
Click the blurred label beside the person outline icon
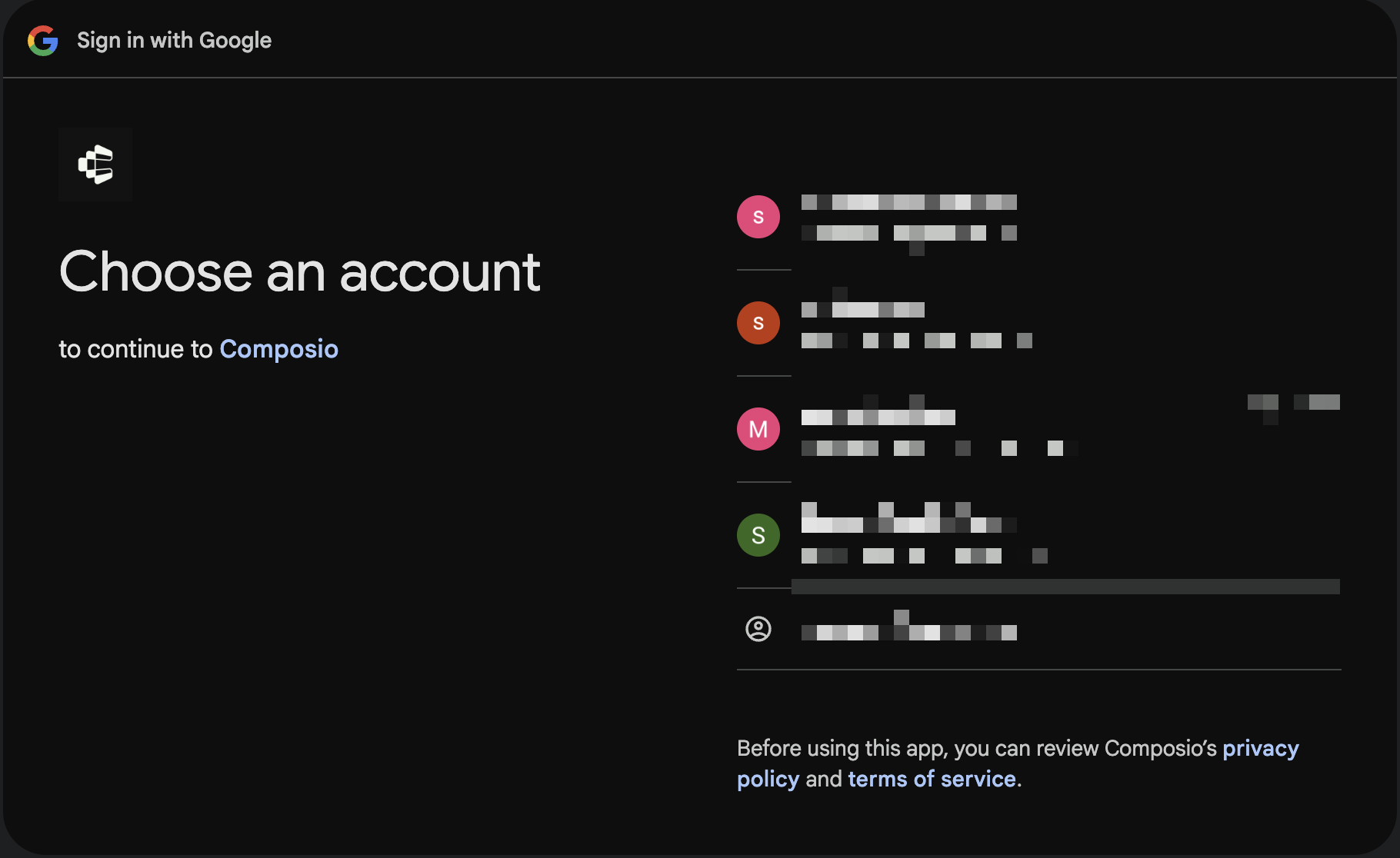[x=908, y=632]
